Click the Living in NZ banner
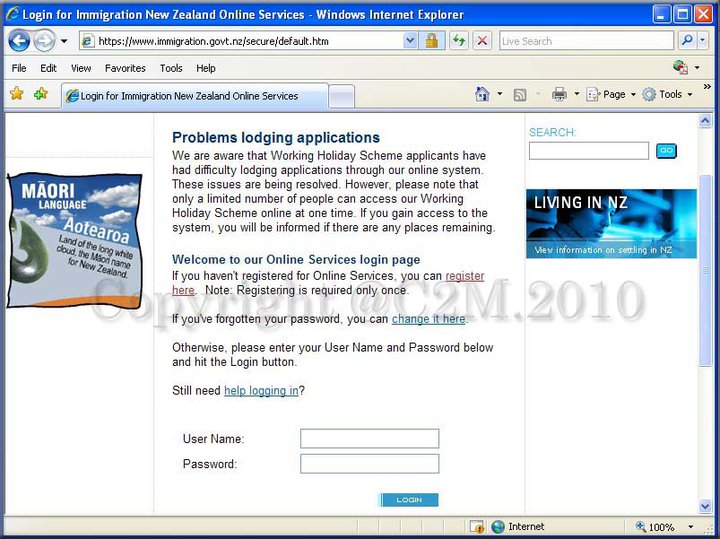 [x=611, y=224]
